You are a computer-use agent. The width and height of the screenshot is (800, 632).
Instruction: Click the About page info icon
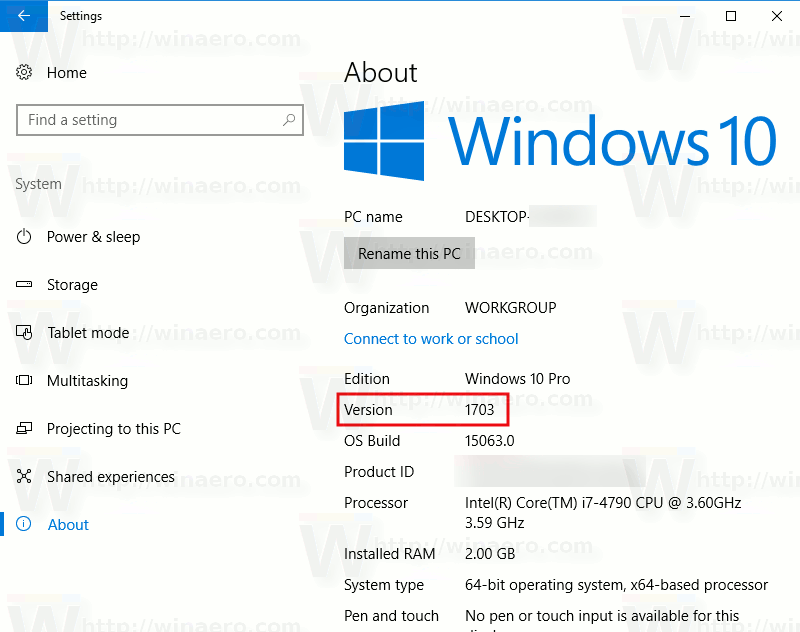24,524
